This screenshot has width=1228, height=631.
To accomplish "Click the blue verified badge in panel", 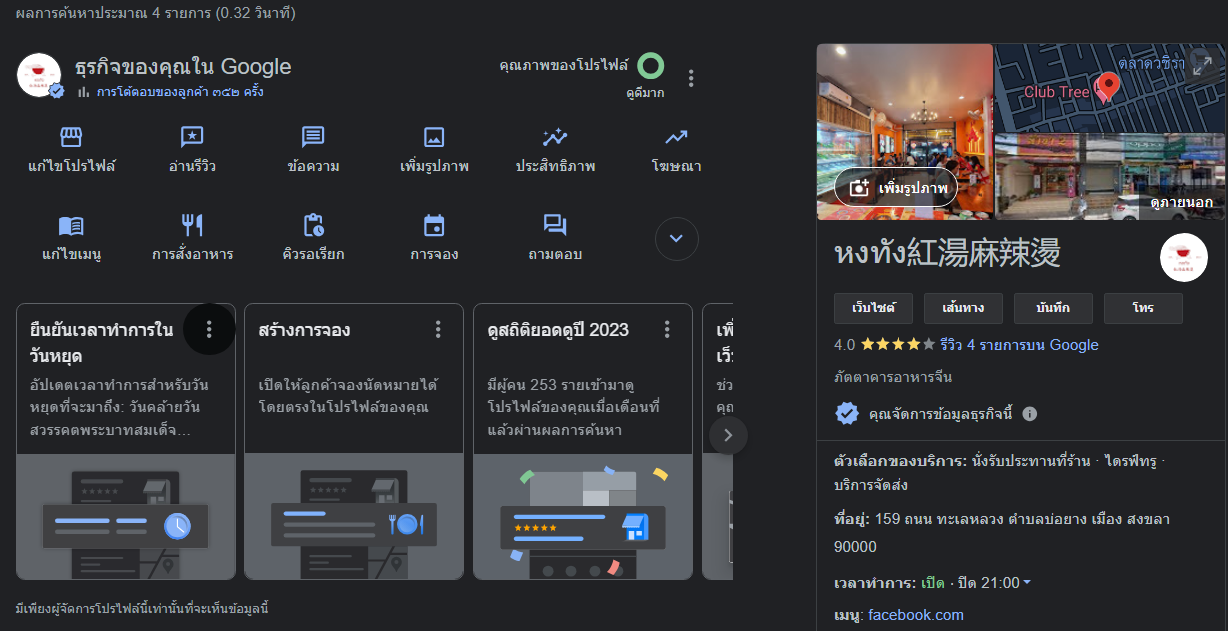I will [x=847, y=413].
